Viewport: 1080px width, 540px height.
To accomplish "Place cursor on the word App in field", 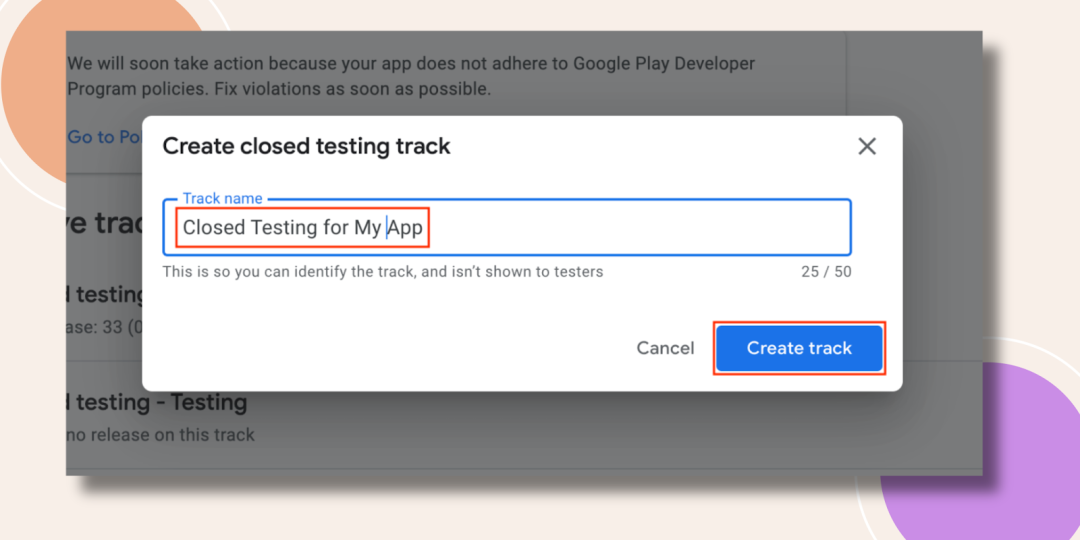I will 405,228.
